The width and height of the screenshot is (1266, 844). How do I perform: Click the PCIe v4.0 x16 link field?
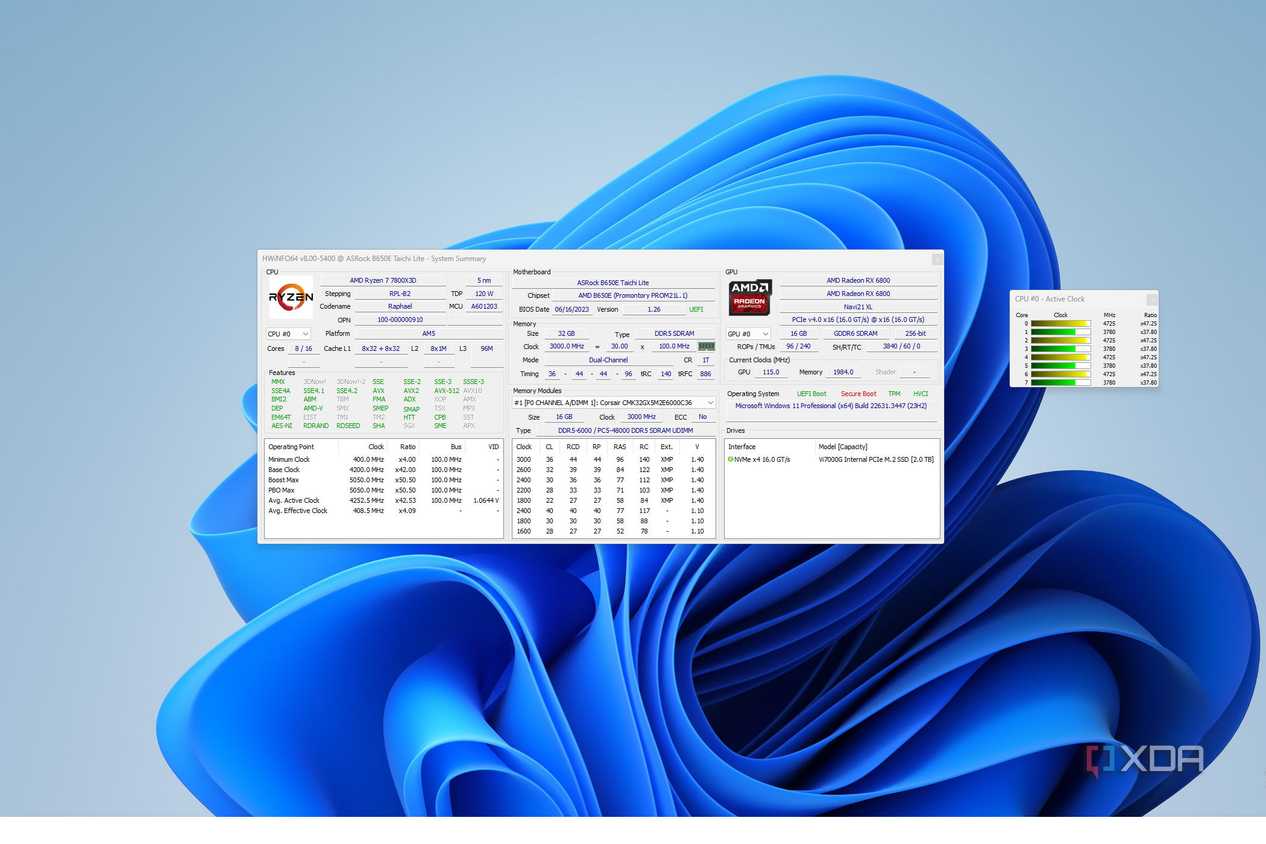(x=858, y=320)
